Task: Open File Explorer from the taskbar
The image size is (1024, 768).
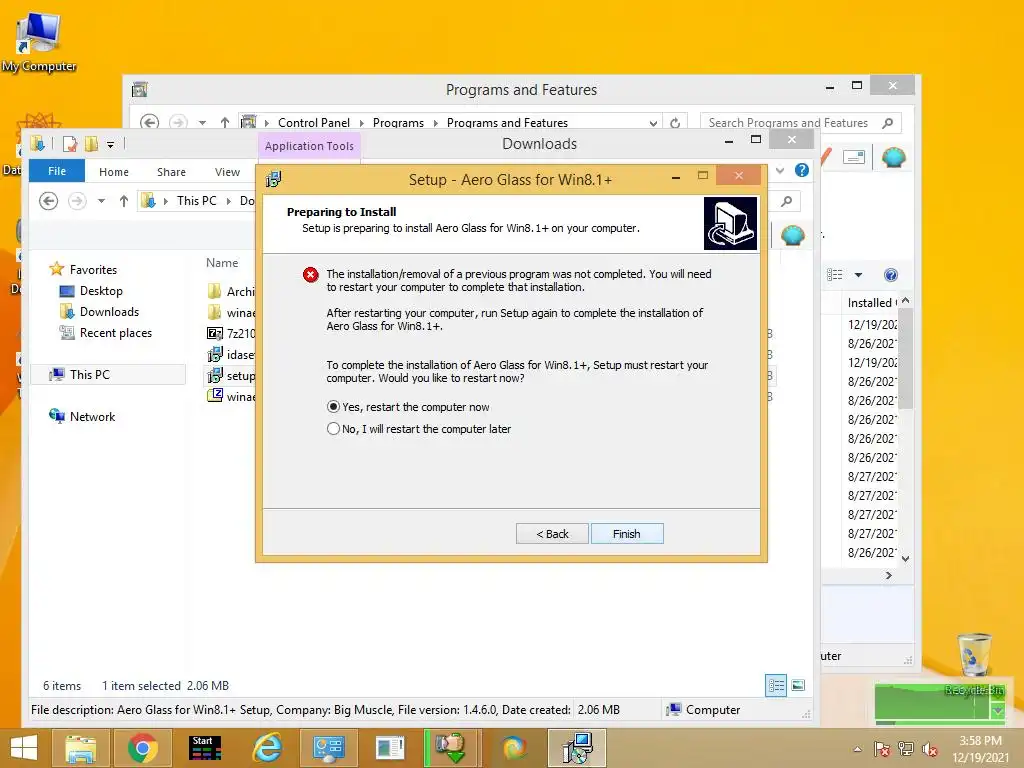Action: 80,748
